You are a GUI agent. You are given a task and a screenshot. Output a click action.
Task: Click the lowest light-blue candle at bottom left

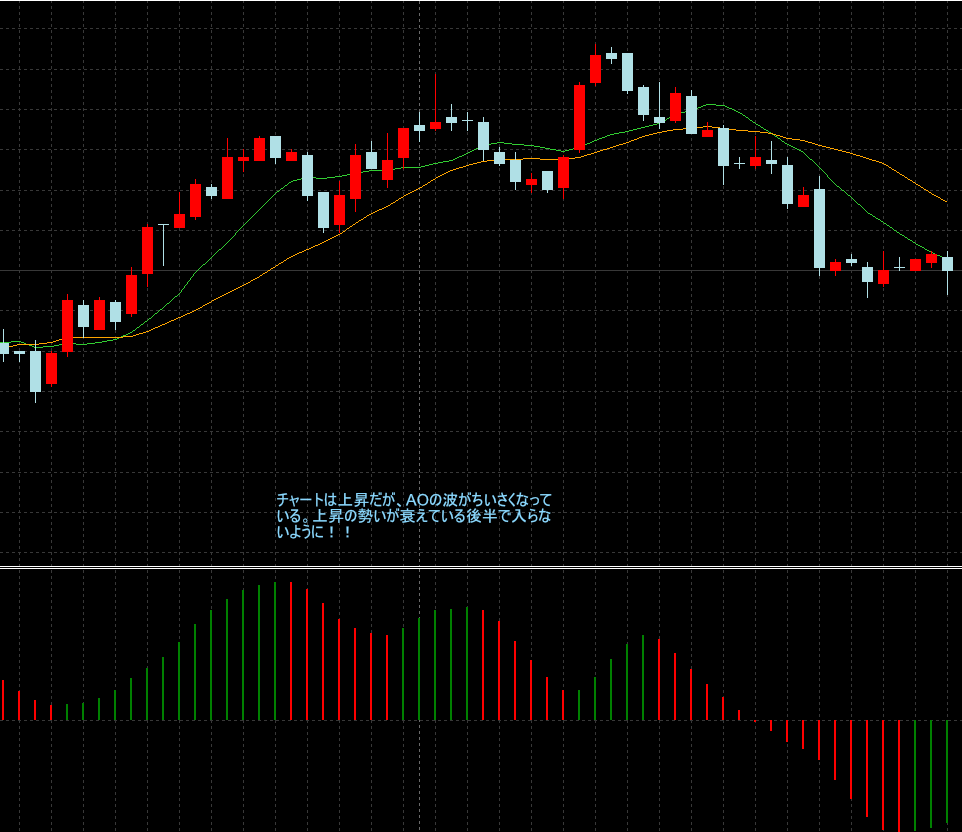[x=35, y=371]
